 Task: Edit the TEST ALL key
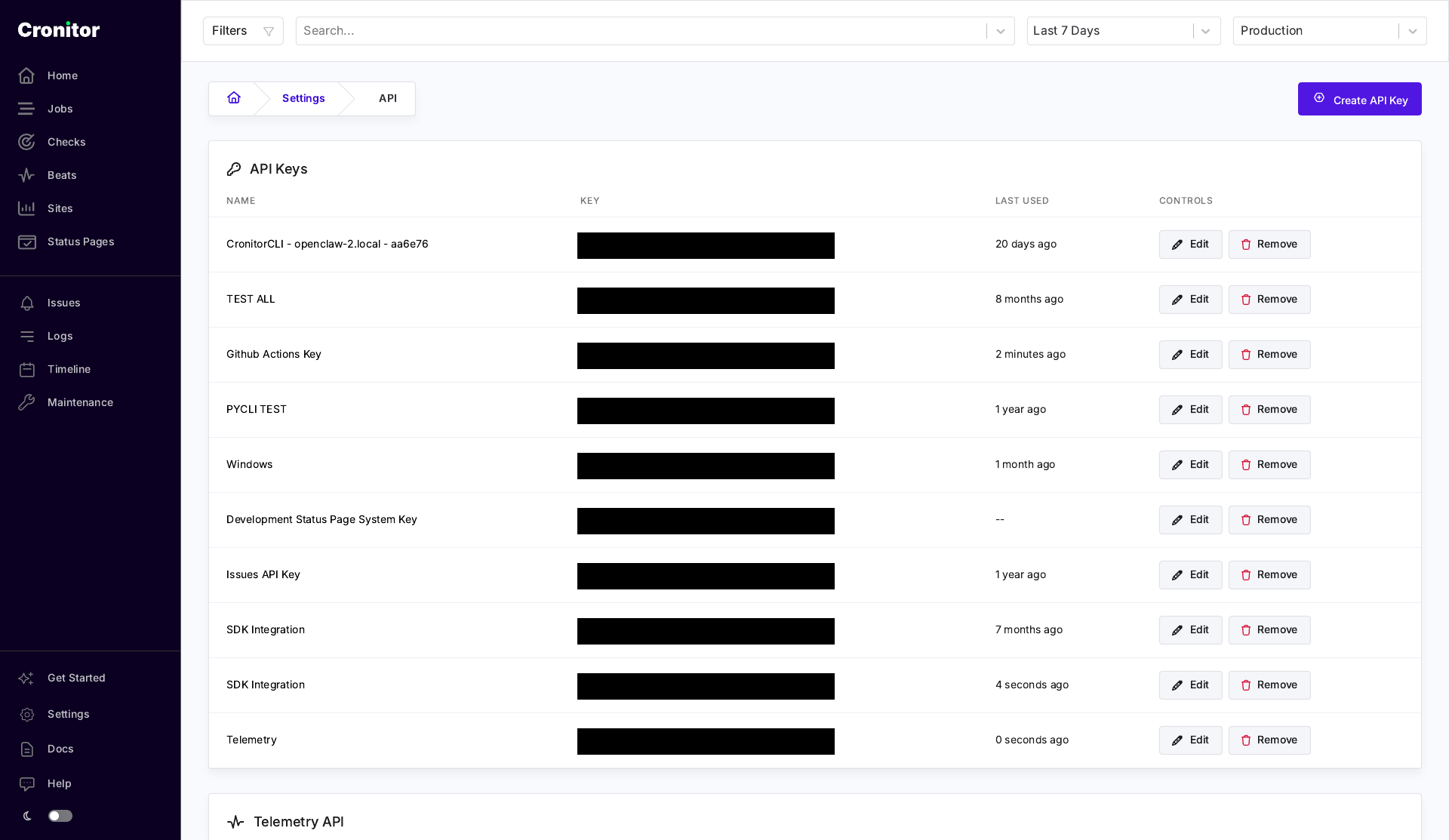click(1190, 300)
